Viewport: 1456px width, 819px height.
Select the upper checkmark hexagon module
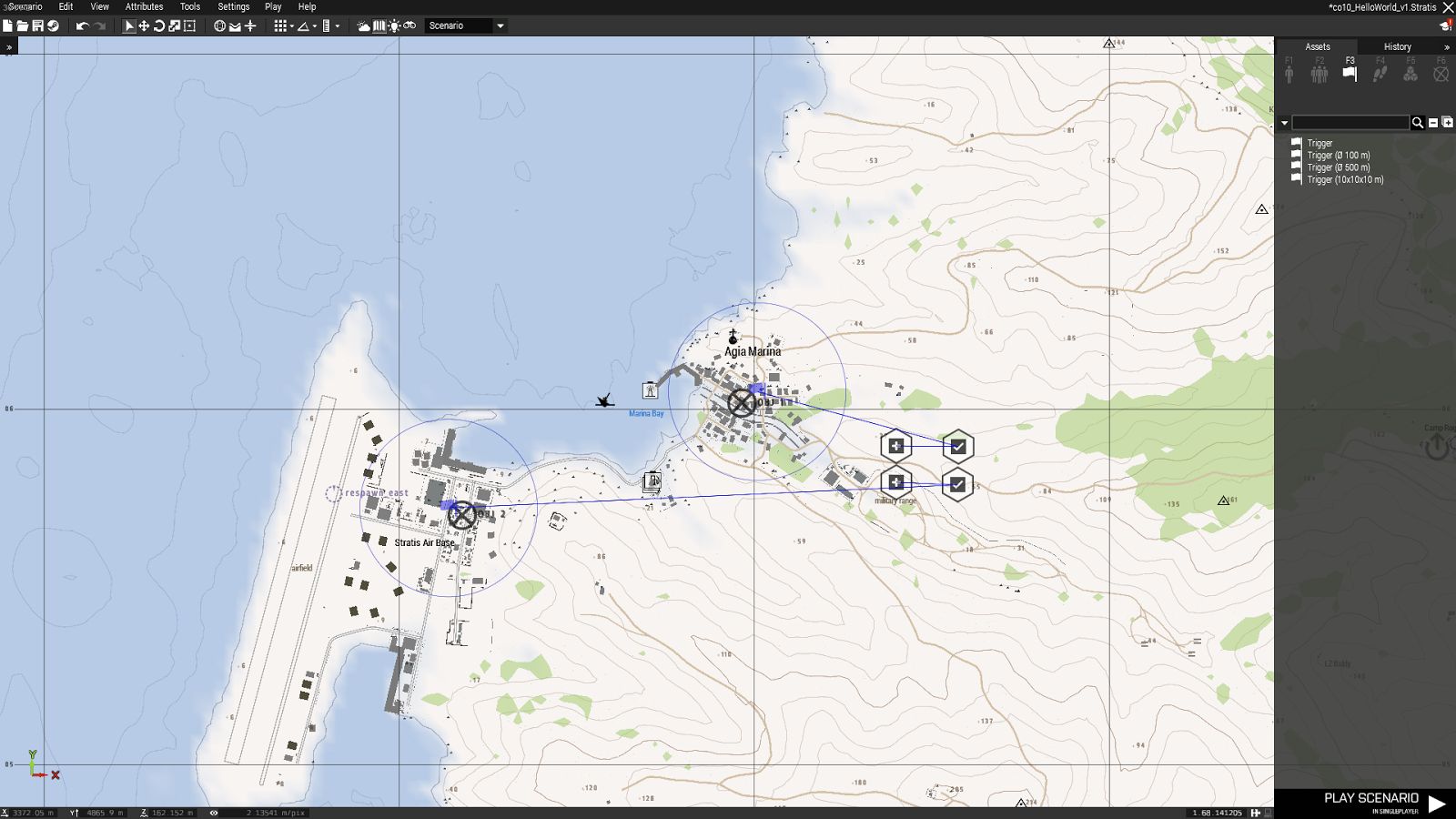tap(957, 447)
